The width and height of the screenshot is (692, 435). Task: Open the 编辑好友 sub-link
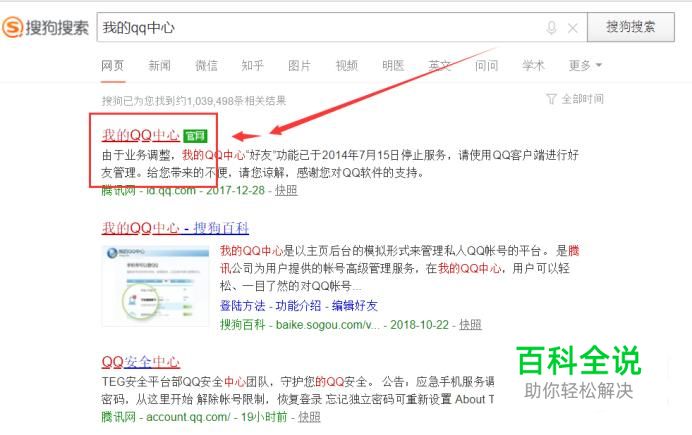coord(354,305)
